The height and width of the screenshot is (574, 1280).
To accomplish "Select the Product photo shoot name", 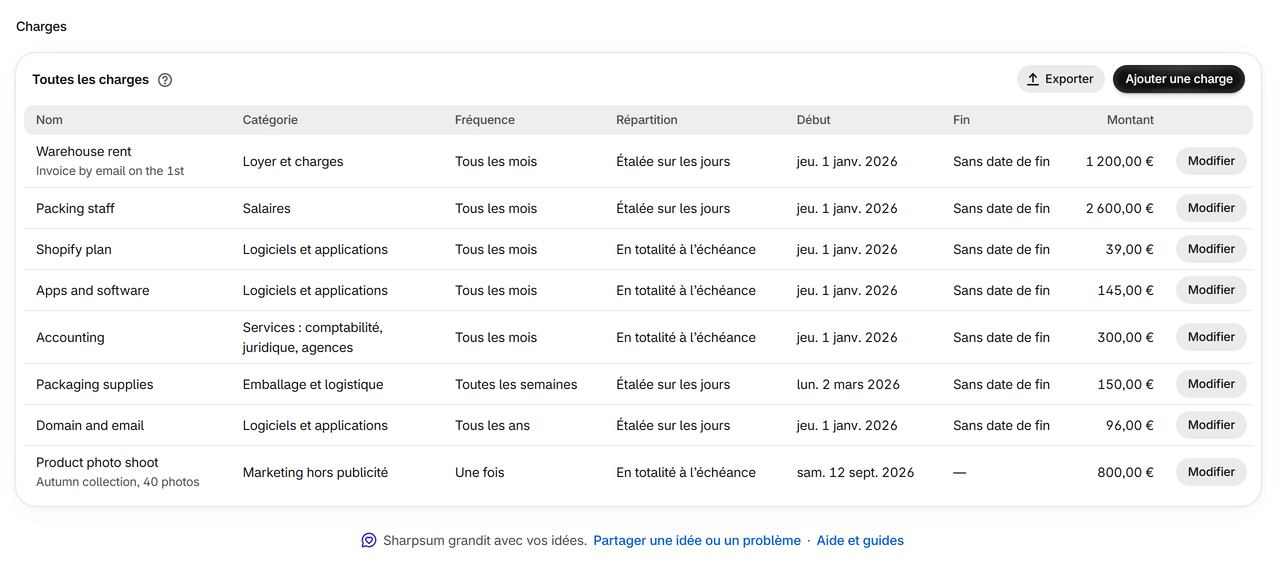I will (97, 463).
